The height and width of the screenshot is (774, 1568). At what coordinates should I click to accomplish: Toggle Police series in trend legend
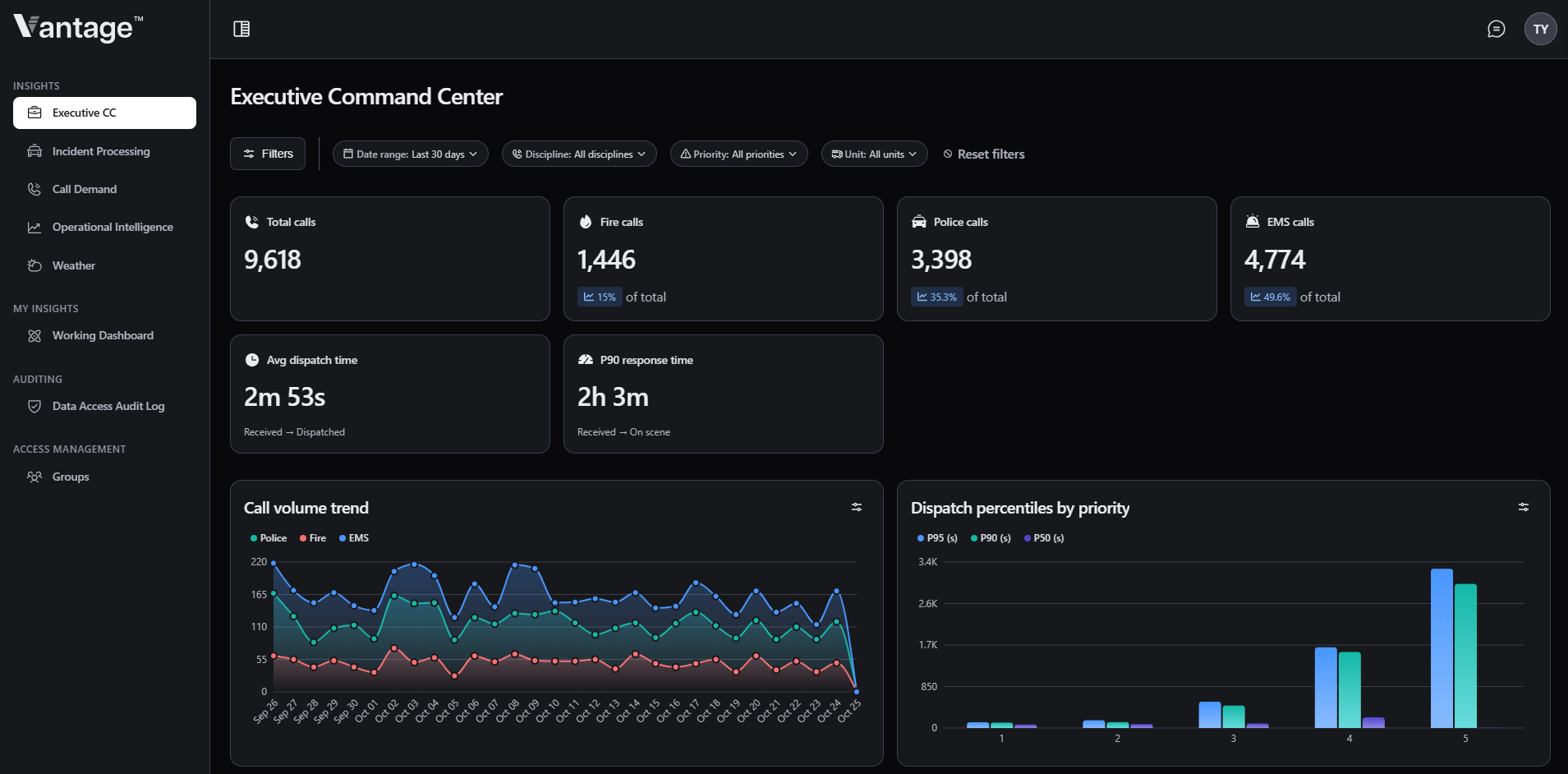(x=269, y=538)
